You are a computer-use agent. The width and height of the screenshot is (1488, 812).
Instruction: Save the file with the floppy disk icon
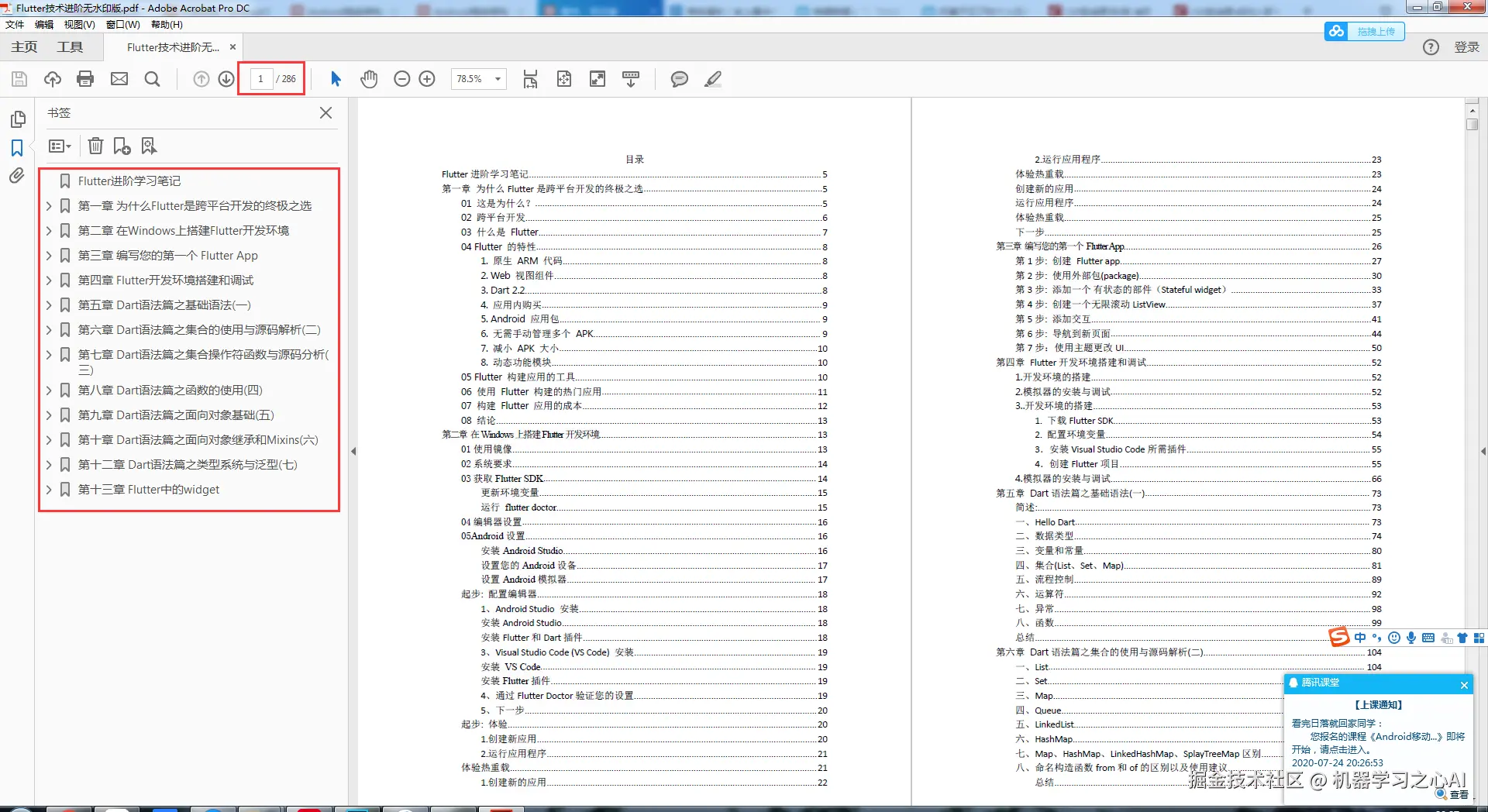pos(19,79)
